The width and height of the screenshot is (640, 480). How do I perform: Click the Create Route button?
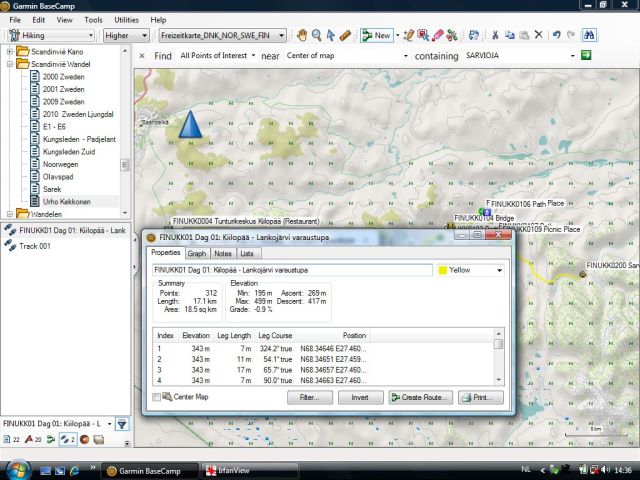(419, 397)
